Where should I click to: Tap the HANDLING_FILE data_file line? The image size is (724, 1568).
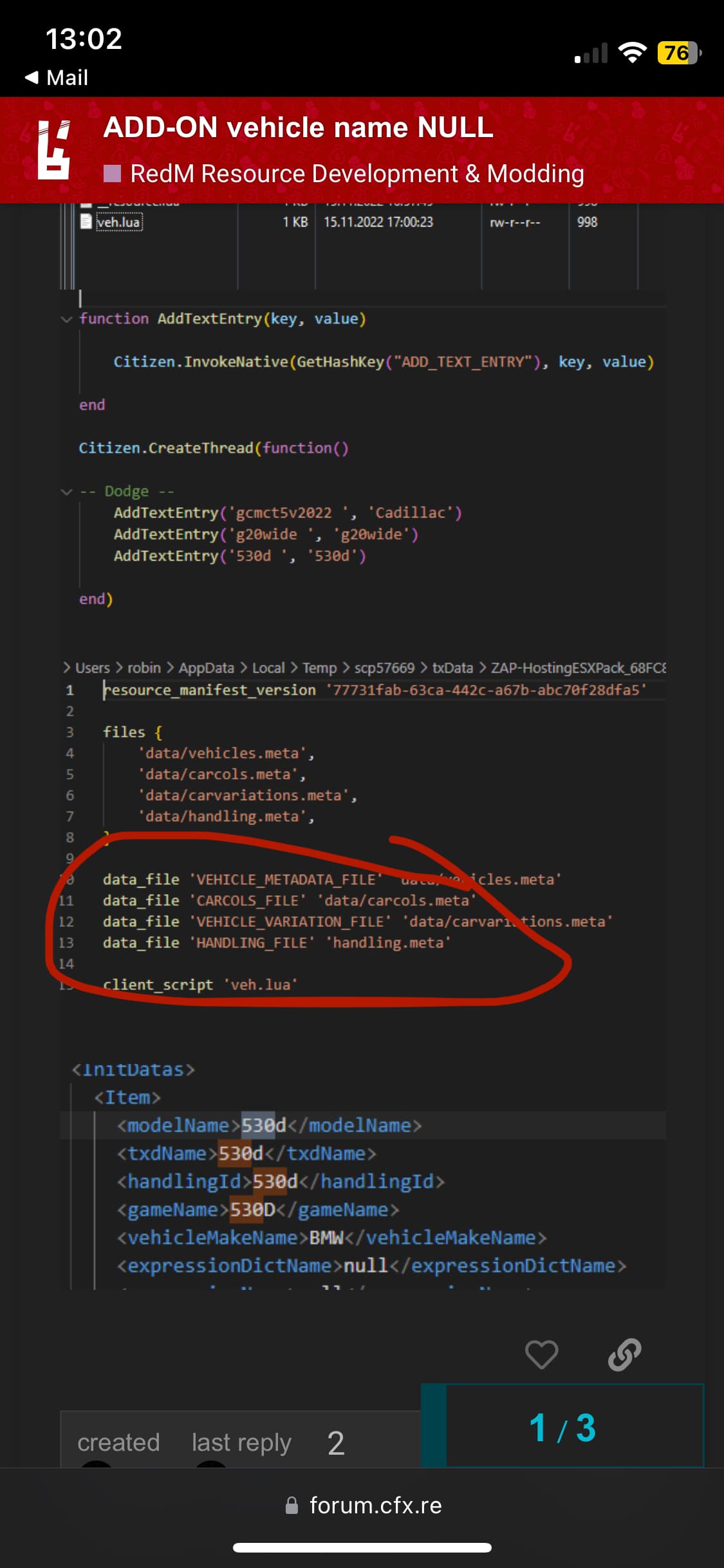click(x=277, y=942)
